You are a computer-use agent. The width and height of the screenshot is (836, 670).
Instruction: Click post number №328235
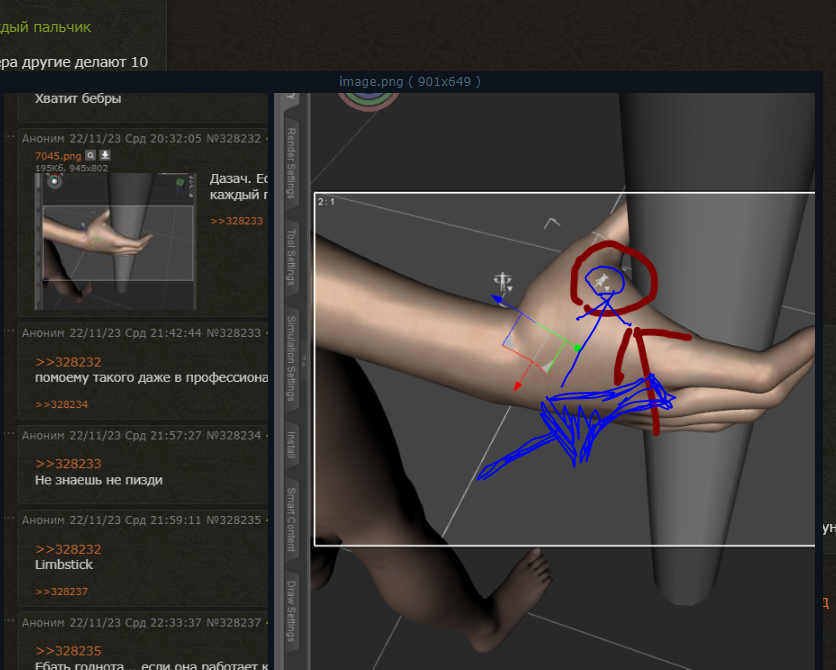pyautogui.click(x=234, y=520)
